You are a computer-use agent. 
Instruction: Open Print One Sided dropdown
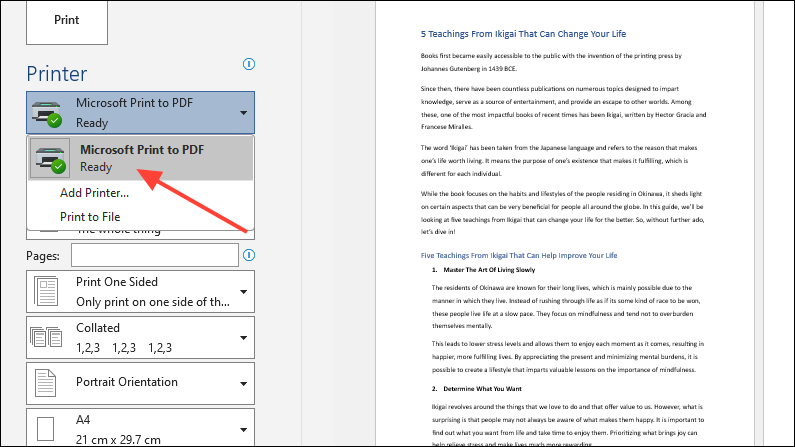(x=140, y=291)
